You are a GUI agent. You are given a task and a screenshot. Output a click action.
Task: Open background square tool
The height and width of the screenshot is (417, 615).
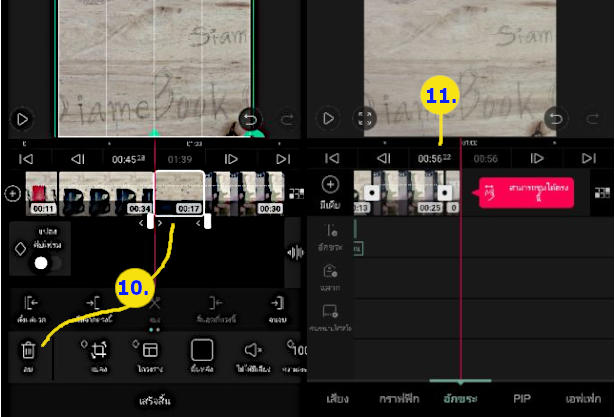tap(202, 355)
